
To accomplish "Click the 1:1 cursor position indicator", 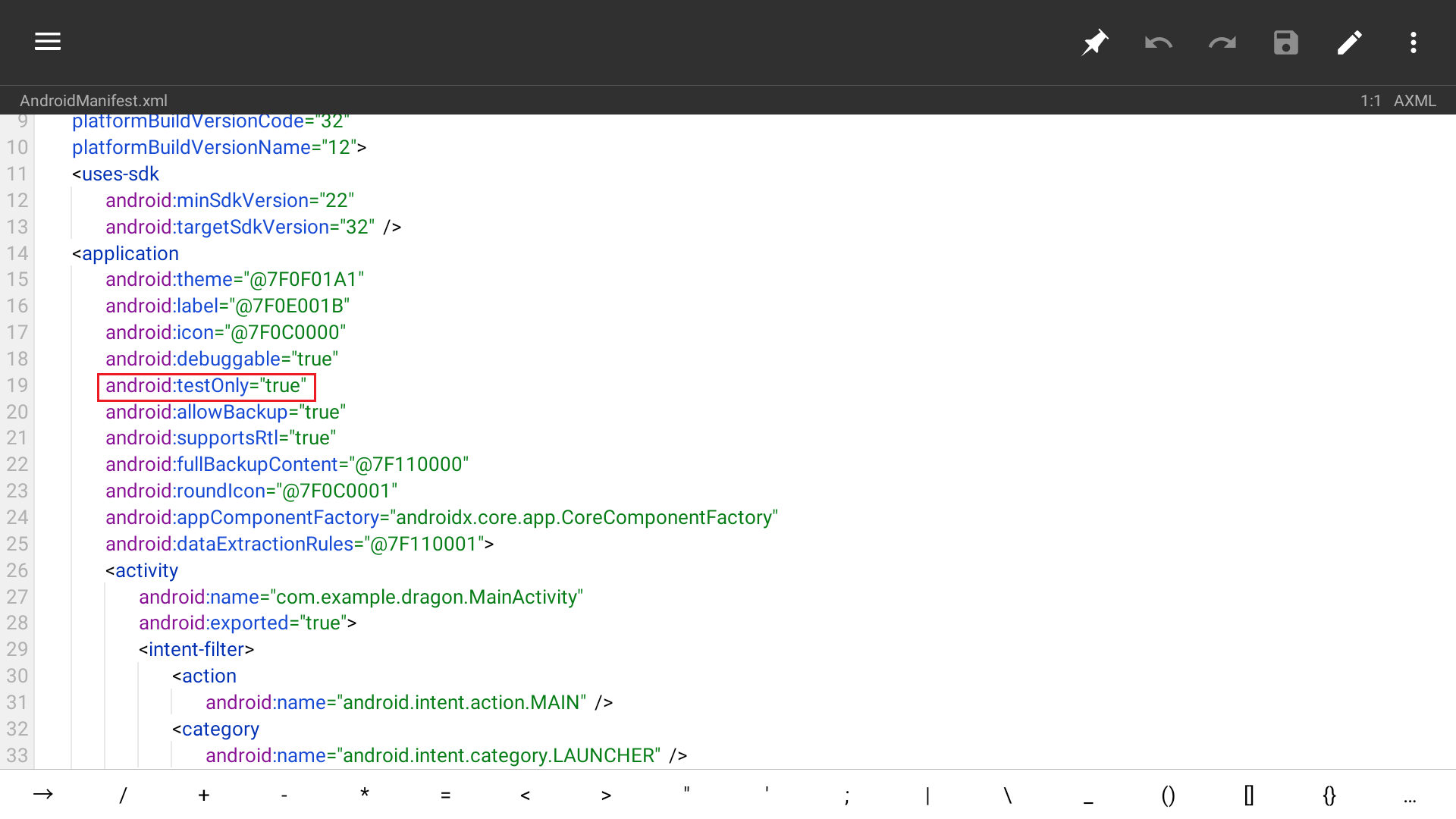I will [1370, 101].
